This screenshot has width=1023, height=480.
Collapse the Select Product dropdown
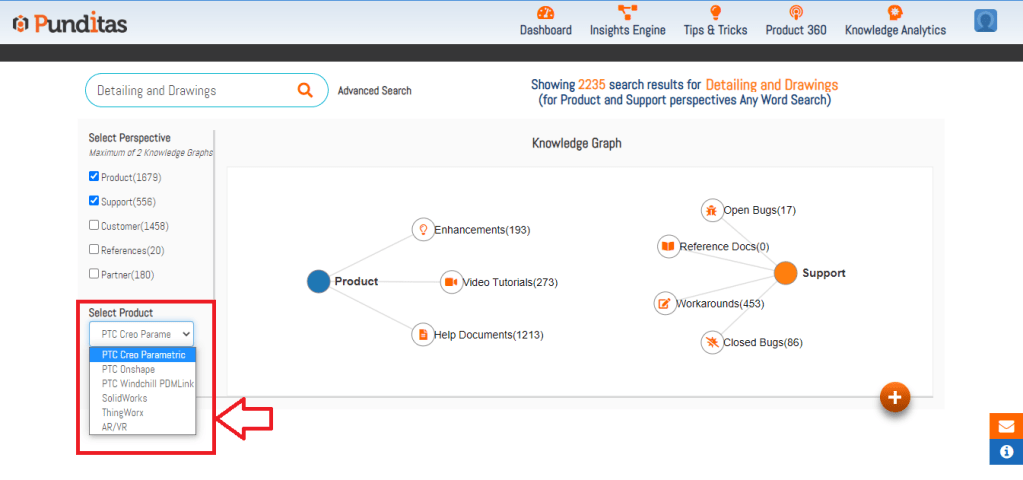click(141, 334)
